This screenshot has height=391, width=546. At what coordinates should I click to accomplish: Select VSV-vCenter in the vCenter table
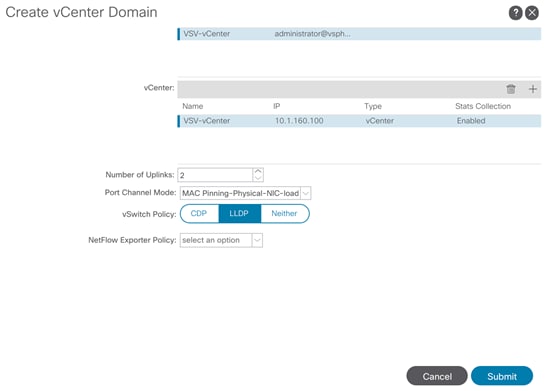[206, 121]
